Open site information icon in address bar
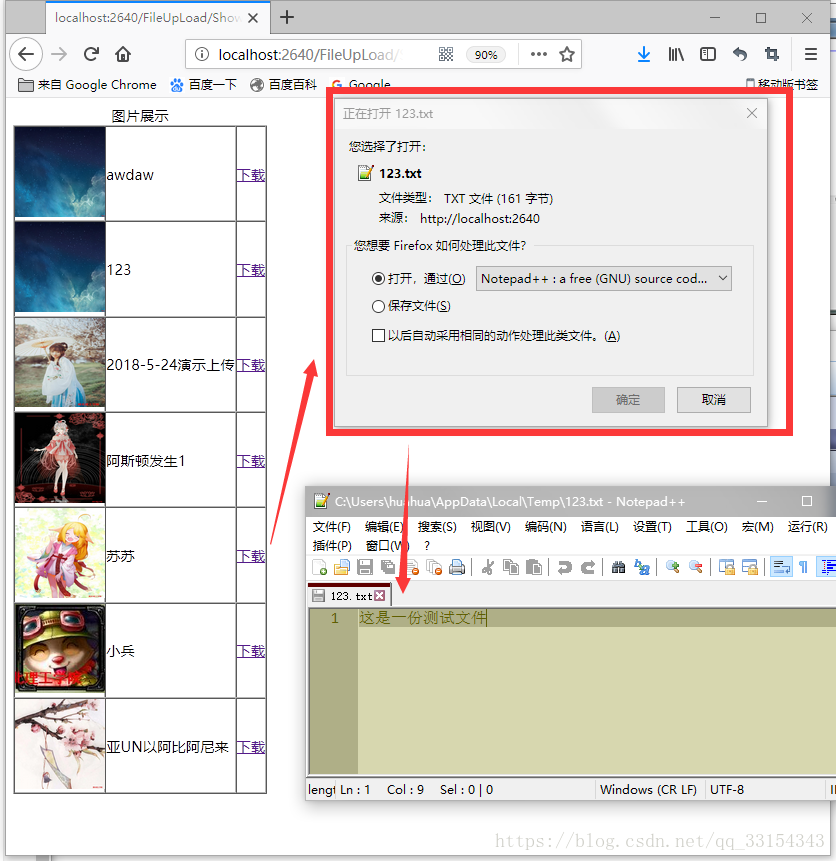The image size is (836, 861). [202, 54]
